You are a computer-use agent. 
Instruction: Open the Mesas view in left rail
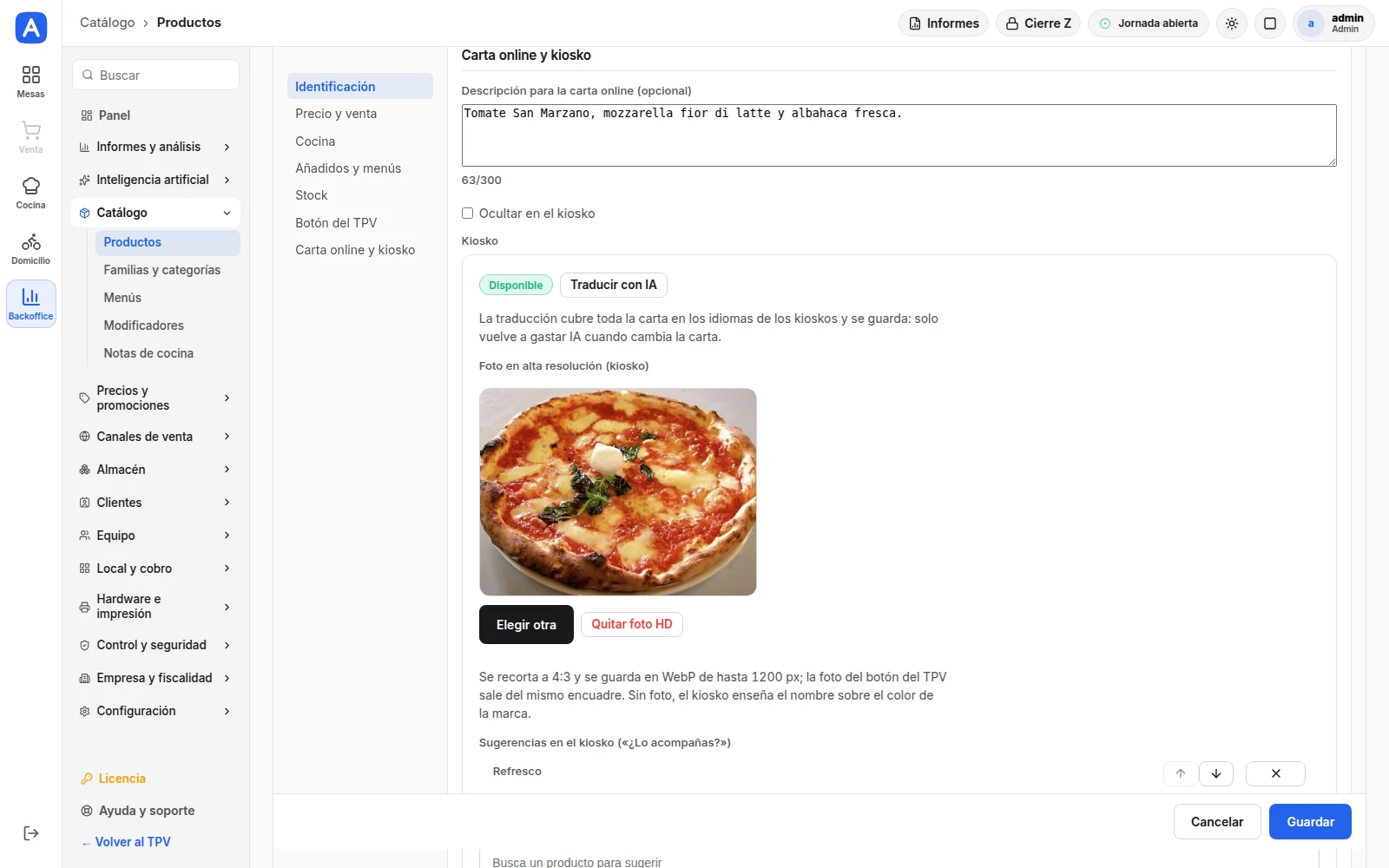[x=30, y=82]
